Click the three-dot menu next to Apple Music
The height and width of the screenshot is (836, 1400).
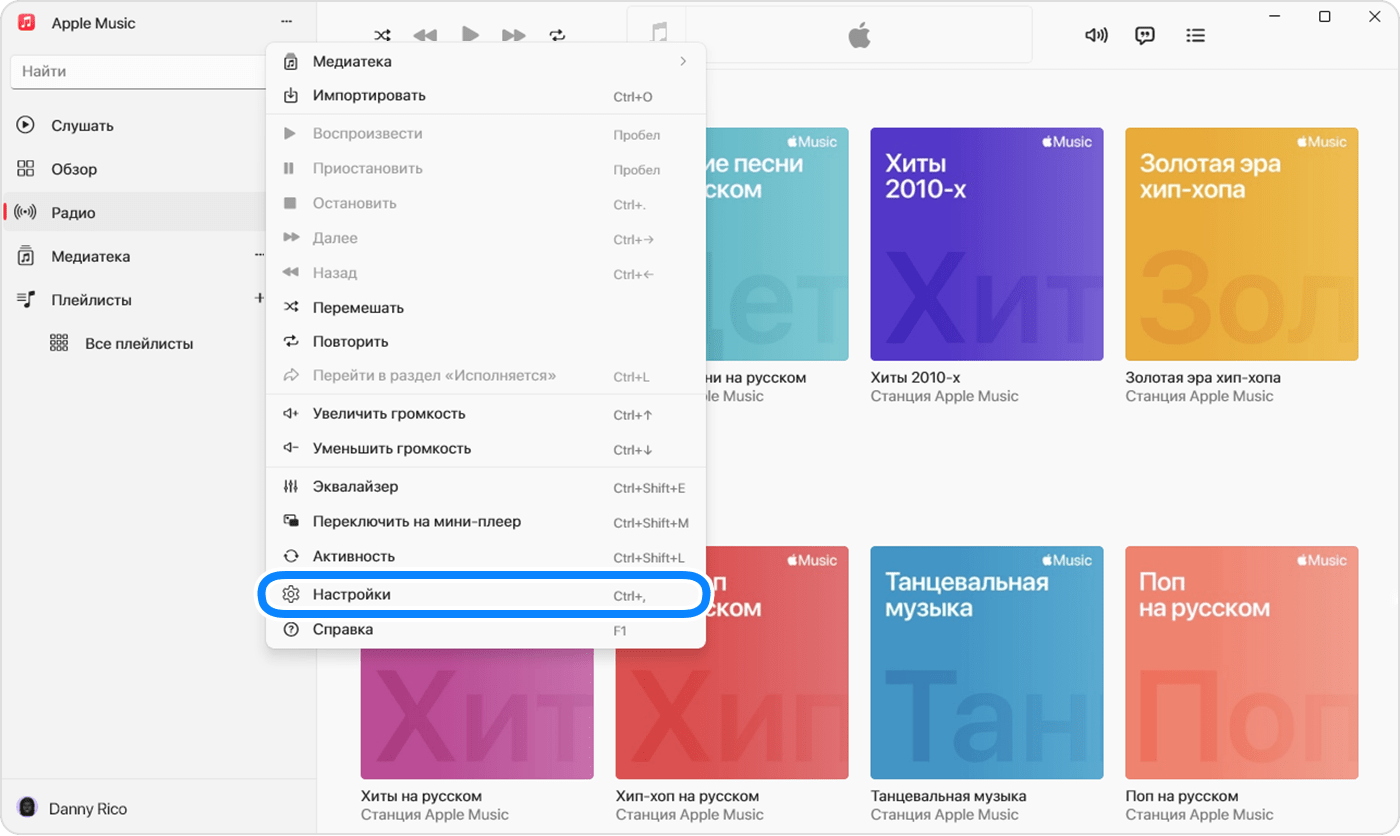(x=287, y=22)
